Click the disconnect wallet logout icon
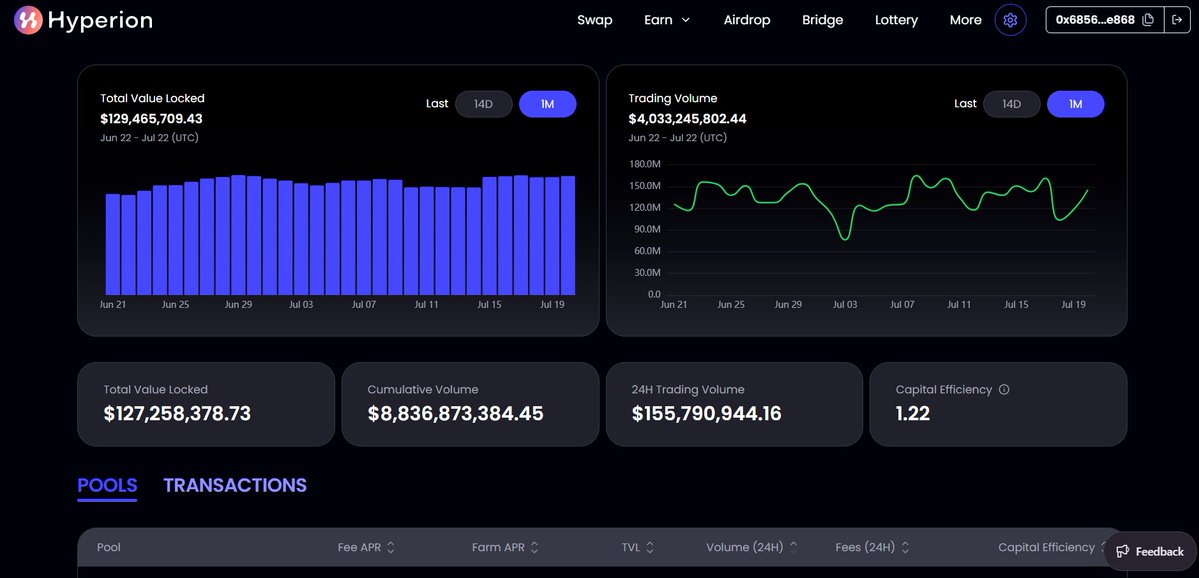This screenshot has width=1199, height=578. click(1177, 20)
